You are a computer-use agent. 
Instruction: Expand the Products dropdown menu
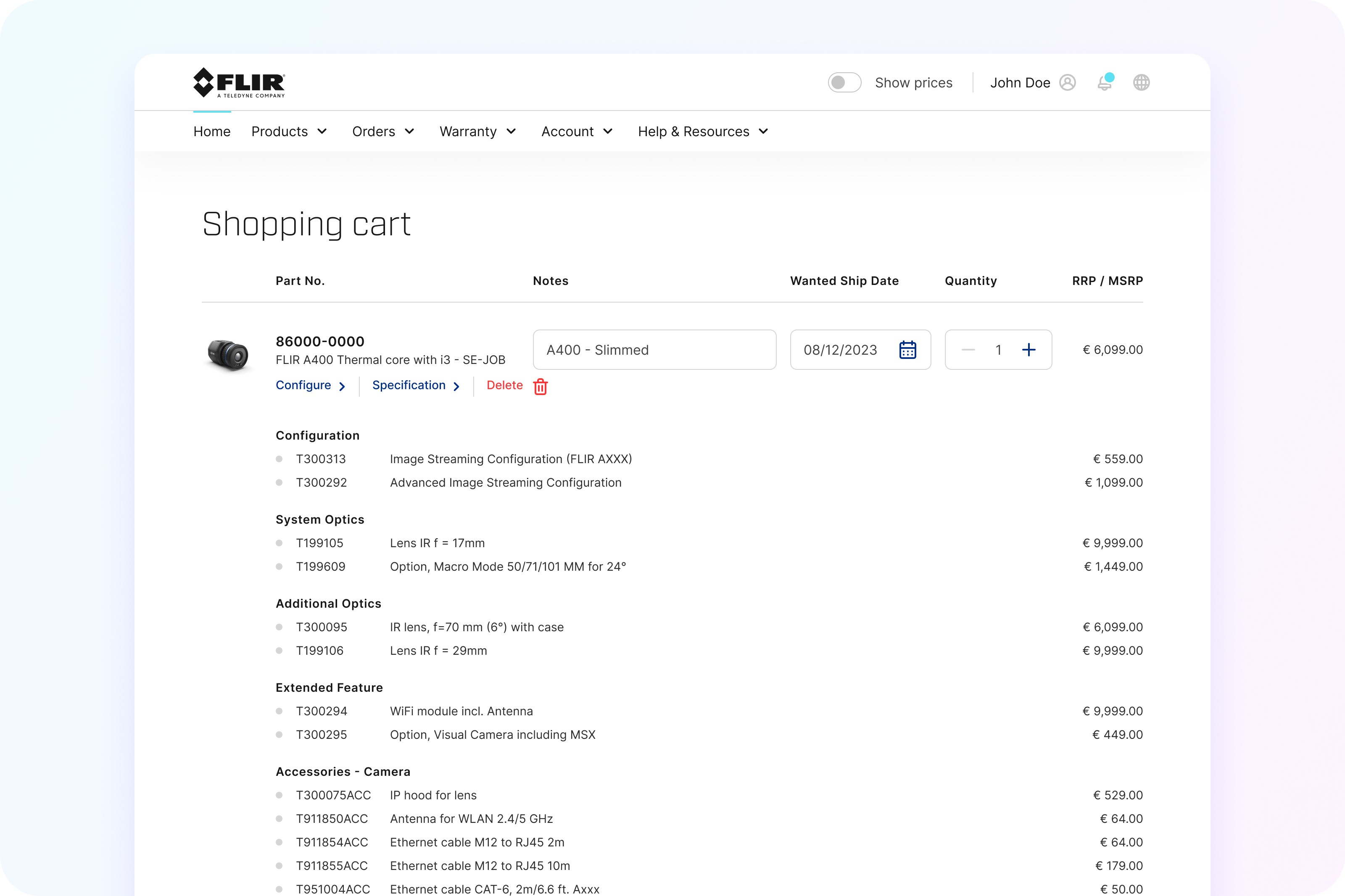tap(289, 132)
